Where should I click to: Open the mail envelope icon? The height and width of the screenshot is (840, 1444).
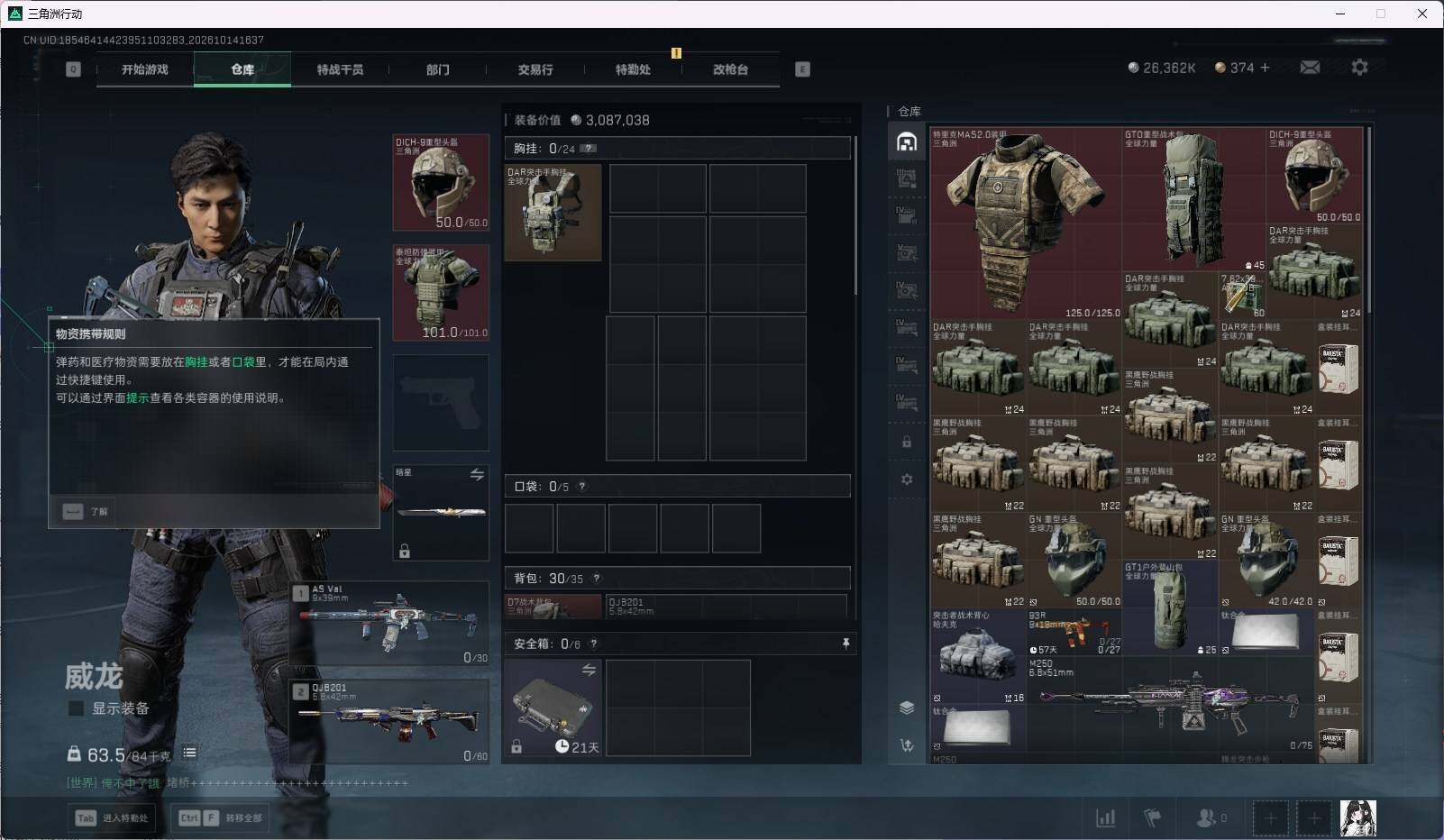tap(1310, 68)
